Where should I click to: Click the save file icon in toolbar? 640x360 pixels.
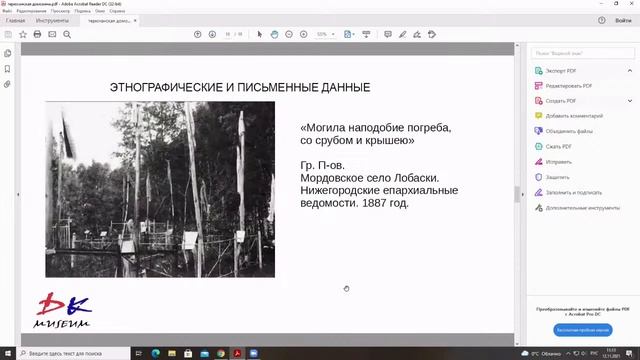click(x=8, y=34)
